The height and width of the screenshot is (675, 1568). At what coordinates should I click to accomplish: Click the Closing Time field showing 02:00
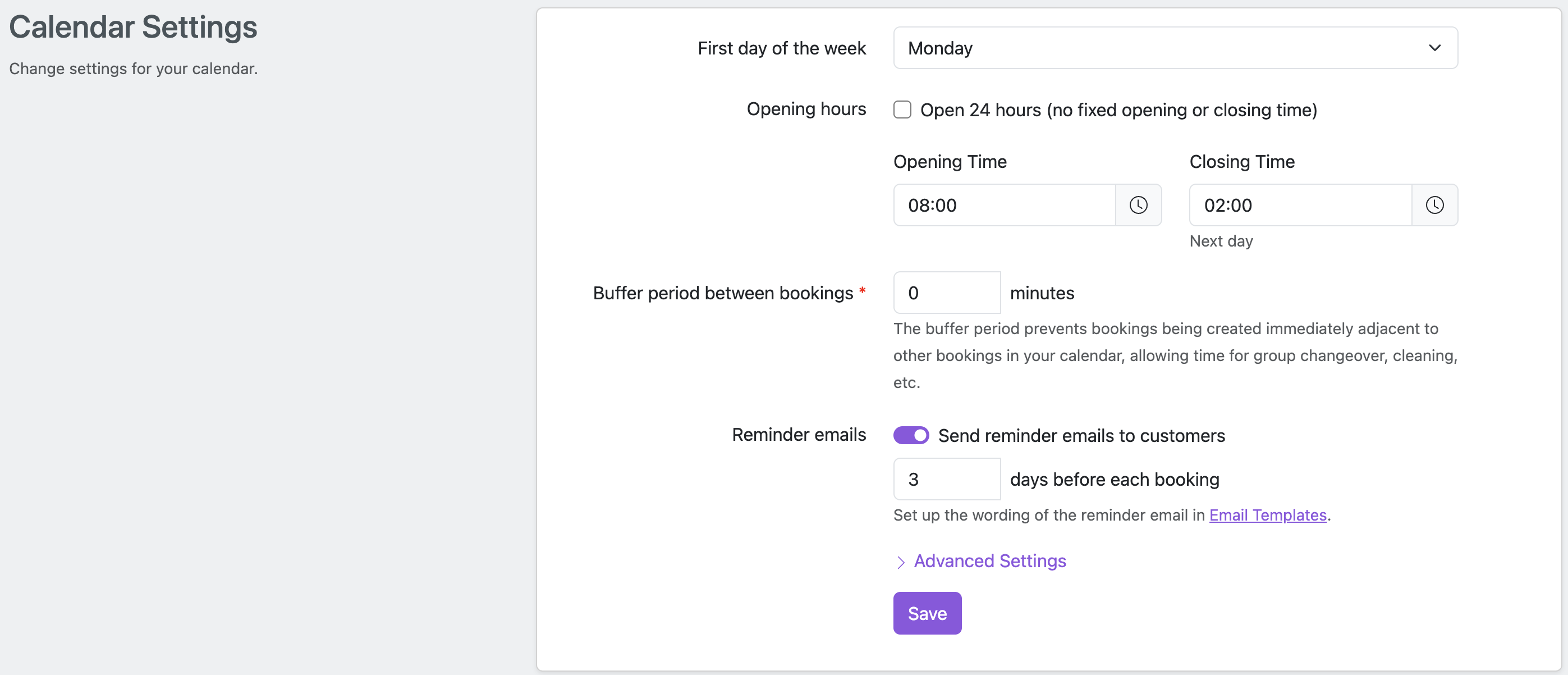tap(1300, 205)
